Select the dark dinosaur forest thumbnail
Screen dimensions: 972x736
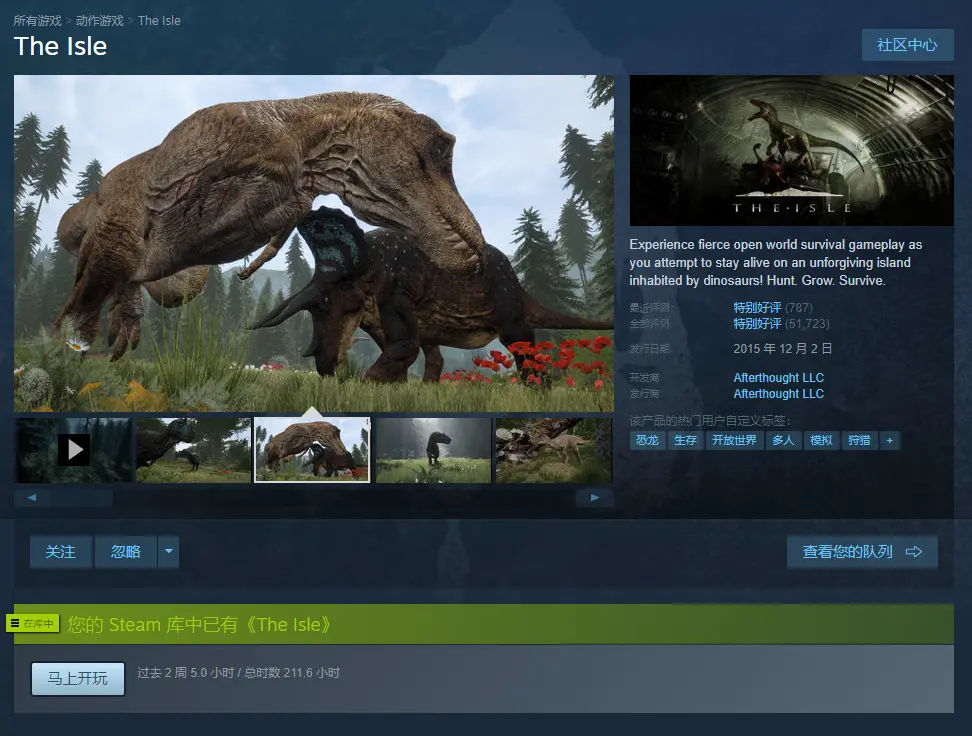point(193,450)
